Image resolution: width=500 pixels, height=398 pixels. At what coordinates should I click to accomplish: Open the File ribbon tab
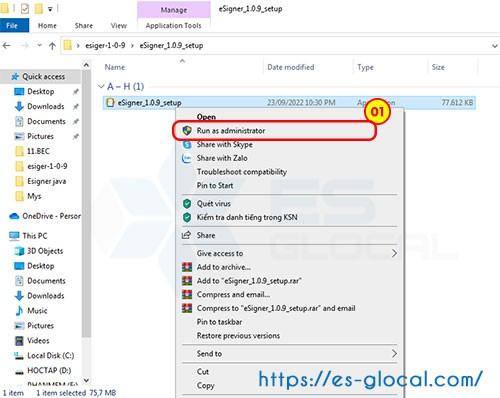pos(14,26)
